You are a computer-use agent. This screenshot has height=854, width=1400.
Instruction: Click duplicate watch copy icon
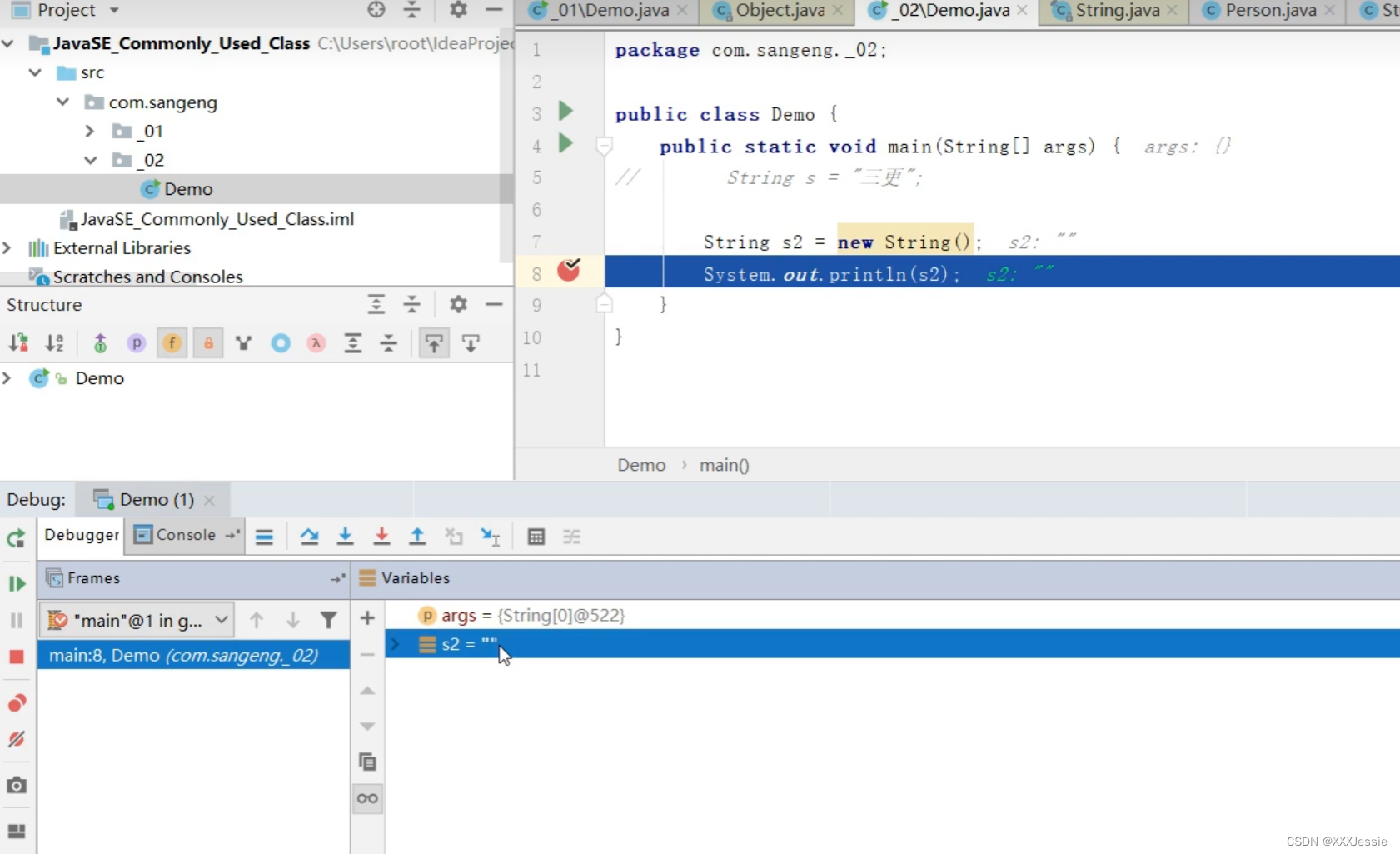pyautogui.click(x=367, y=762)
